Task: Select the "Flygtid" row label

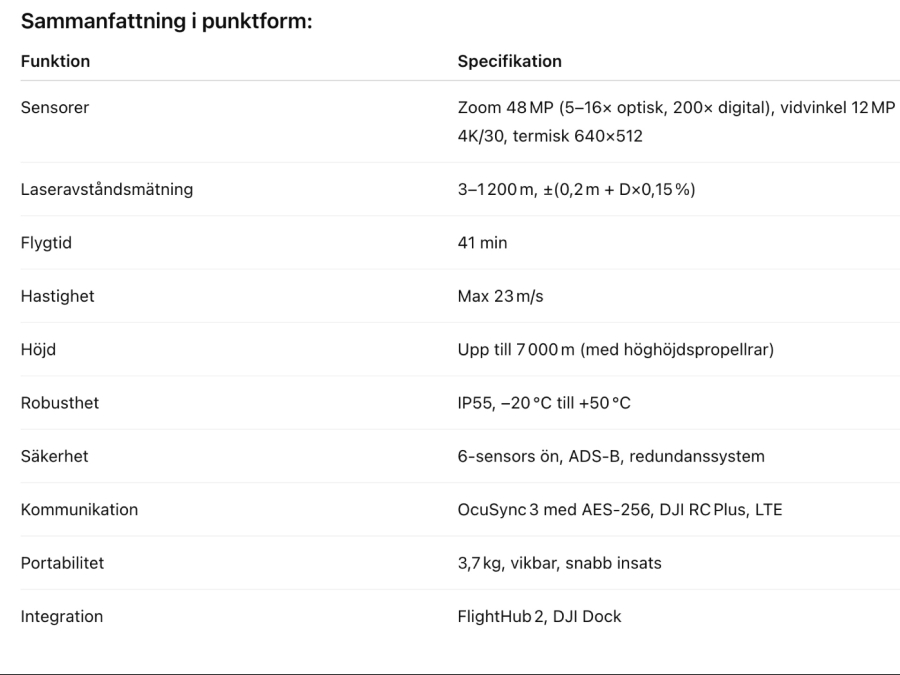Action: [46, 243]
